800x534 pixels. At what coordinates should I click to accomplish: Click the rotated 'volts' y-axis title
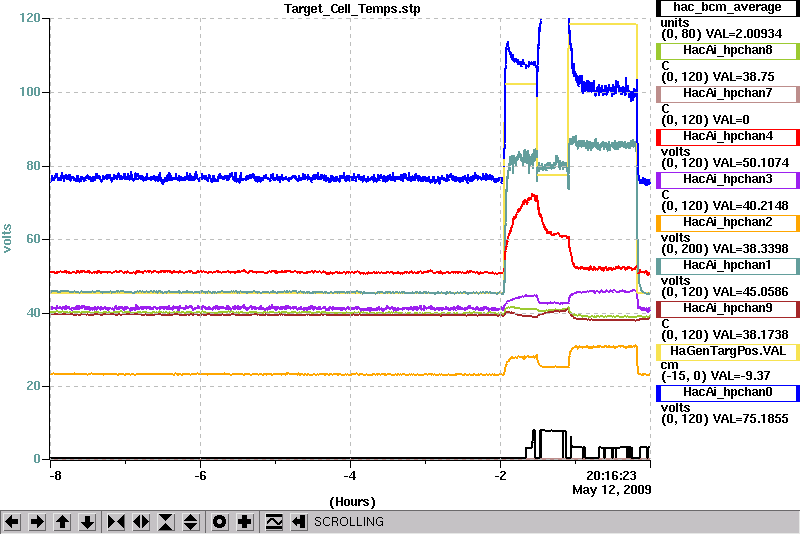(7, 238)
